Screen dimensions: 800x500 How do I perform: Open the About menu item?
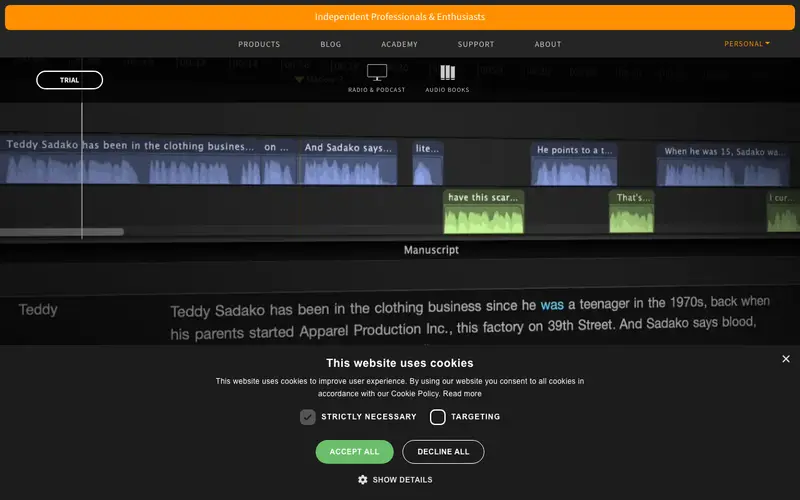(x=547, y=44)
